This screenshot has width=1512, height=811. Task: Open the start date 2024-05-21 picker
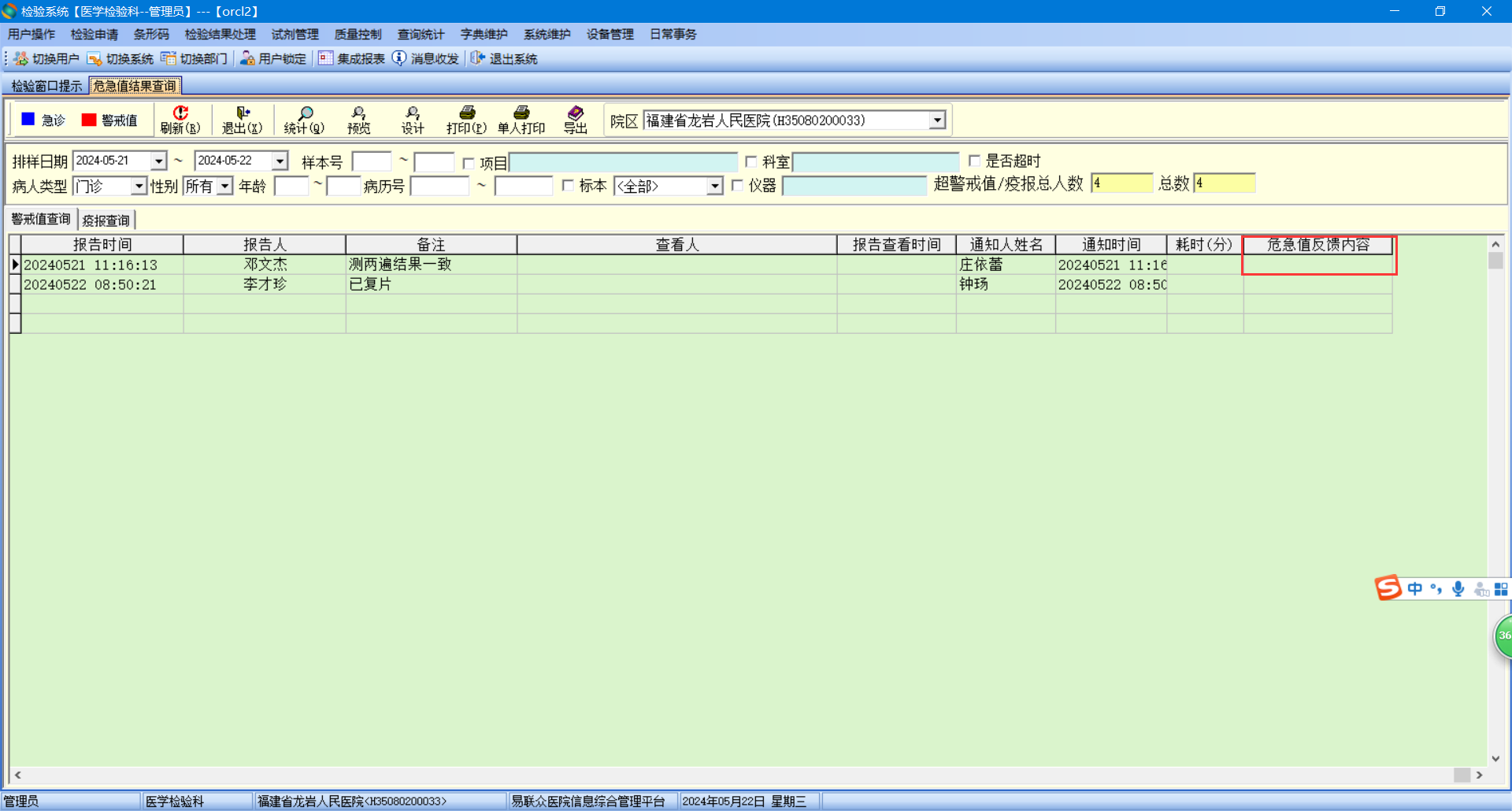(x=159, y=161)
